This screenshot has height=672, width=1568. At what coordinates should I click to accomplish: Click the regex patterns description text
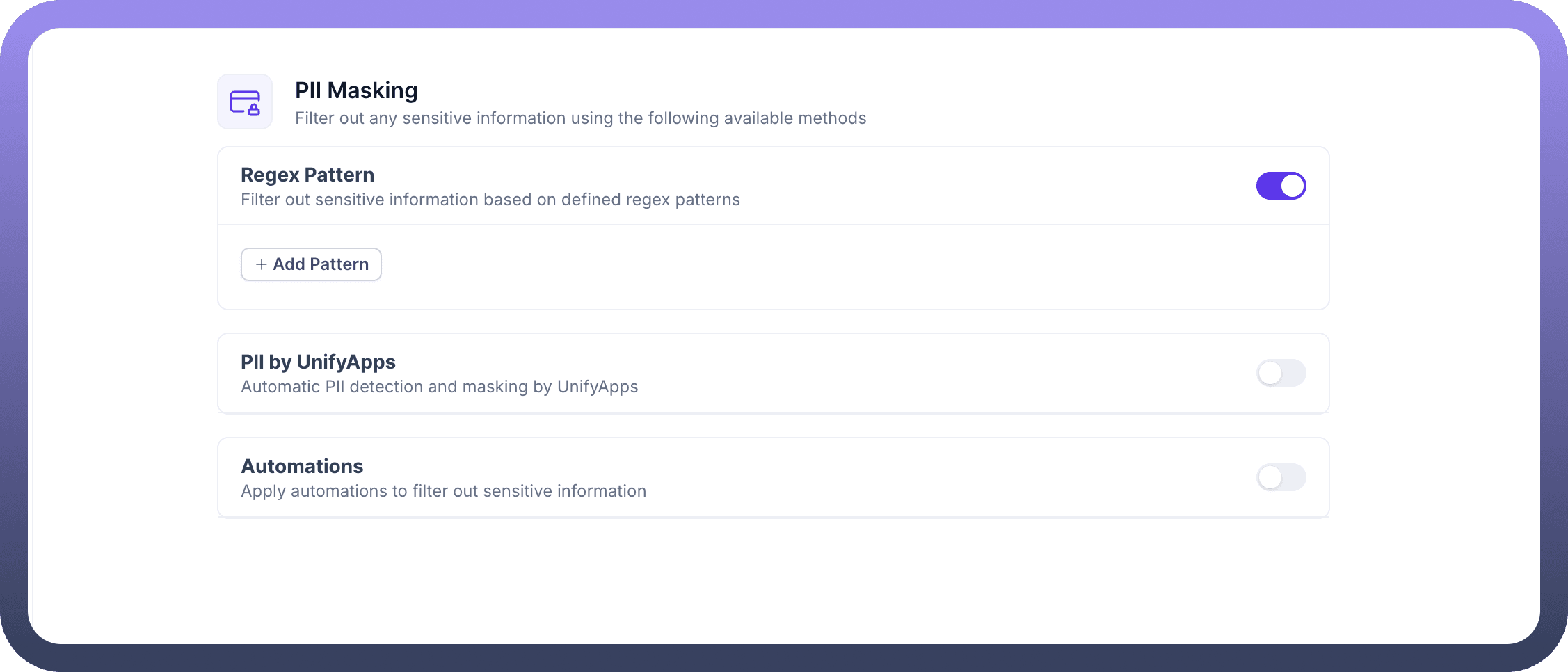490,200
